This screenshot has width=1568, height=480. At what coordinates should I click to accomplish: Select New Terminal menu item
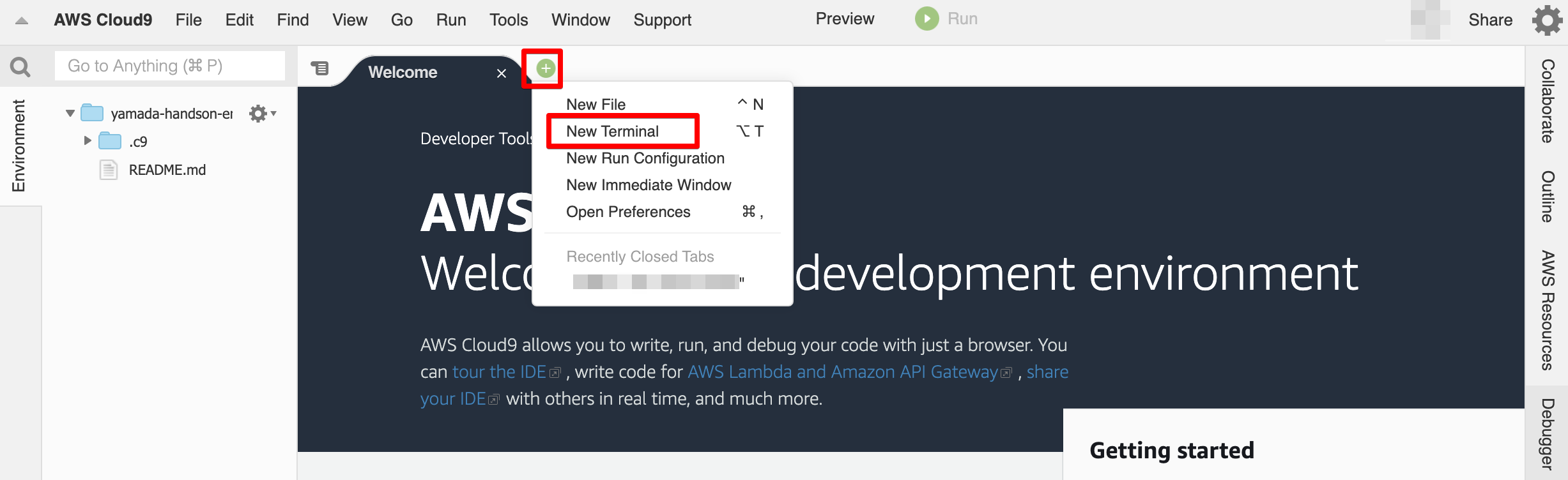tap(663, 131)
